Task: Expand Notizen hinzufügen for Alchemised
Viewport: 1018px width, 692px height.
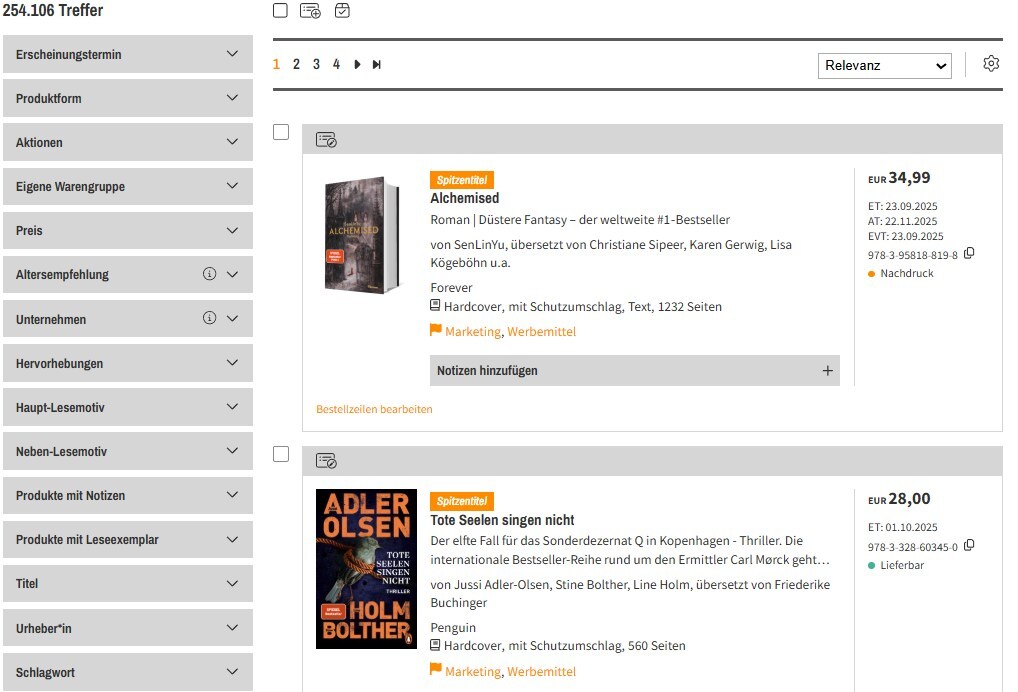Action: tap(634, 370)
